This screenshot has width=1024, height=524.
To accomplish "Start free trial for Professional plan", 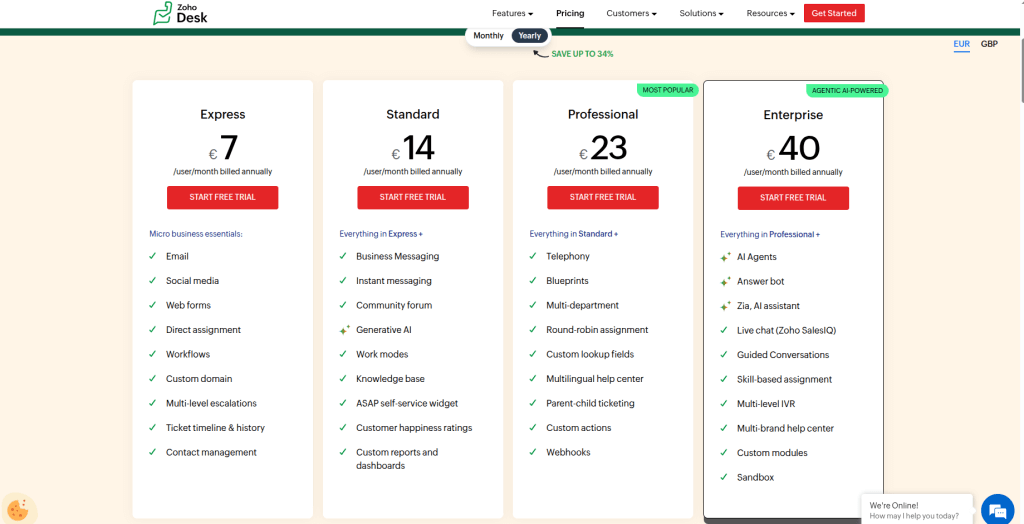I will click(603, 197).
